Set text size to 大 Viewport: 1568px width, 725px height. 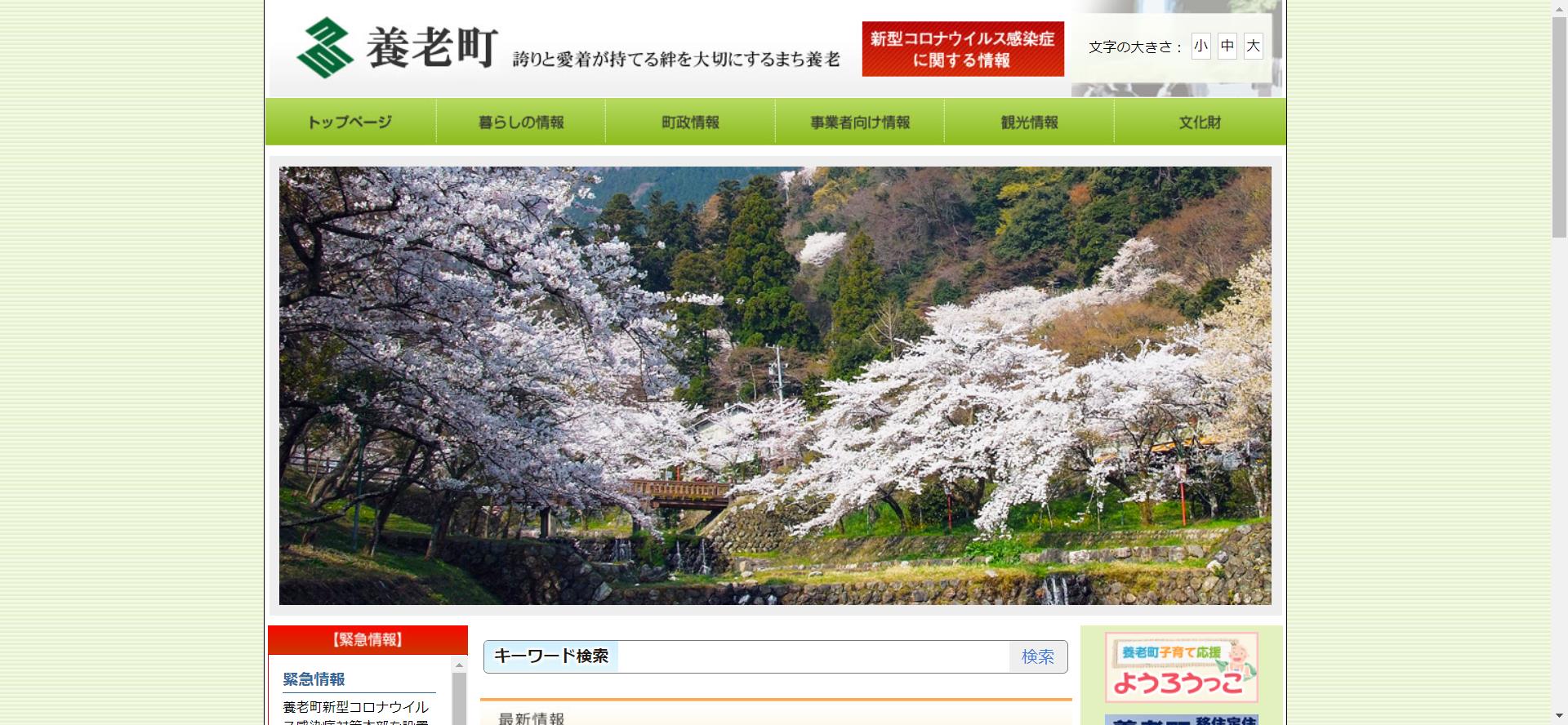pos(1253,47)
